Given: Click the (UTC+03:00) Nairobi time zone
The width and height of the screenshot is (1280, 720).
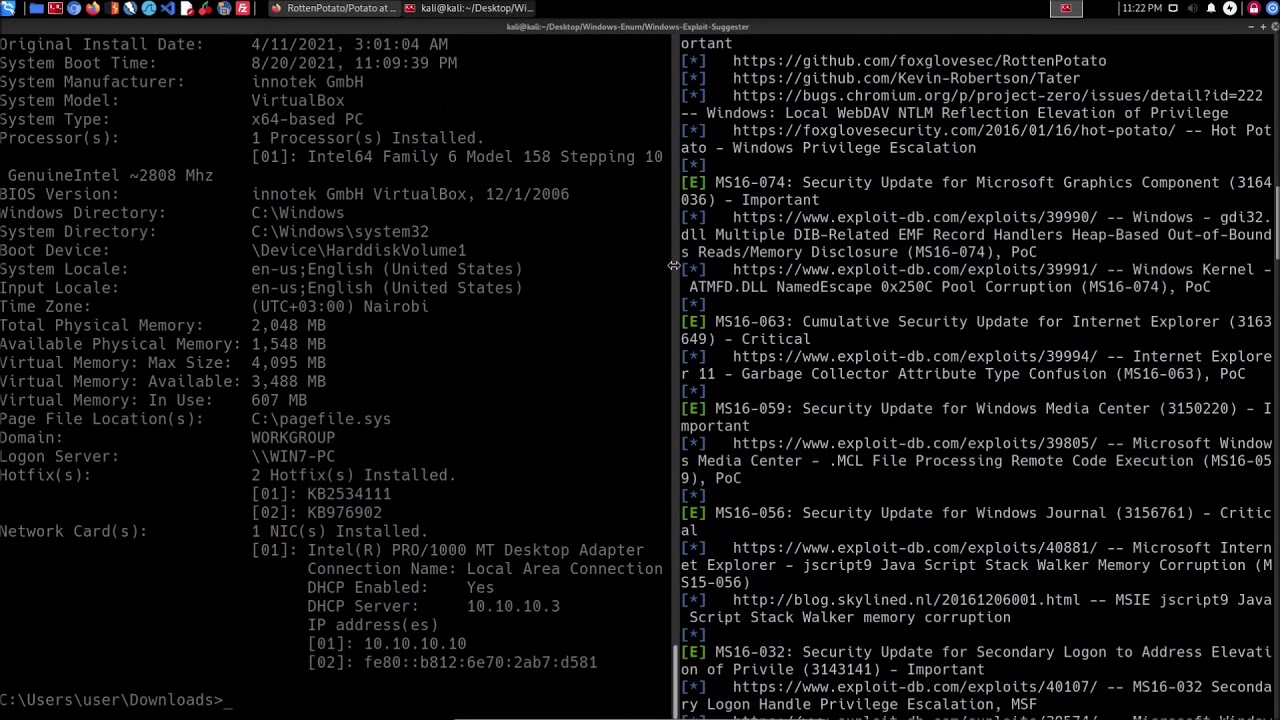Looking at the screenshot, I should click(x=340, y=307).
